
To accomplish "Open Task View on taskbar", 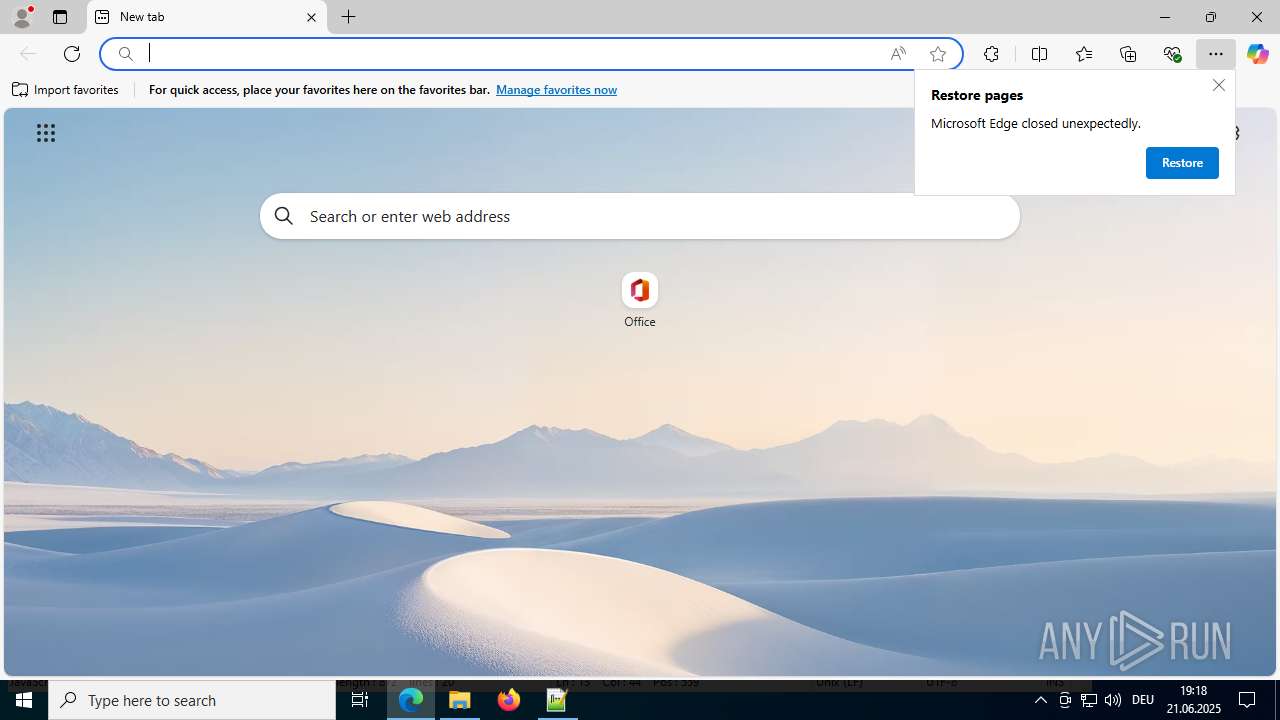I will pyautogui.click(x=360, y=700).
